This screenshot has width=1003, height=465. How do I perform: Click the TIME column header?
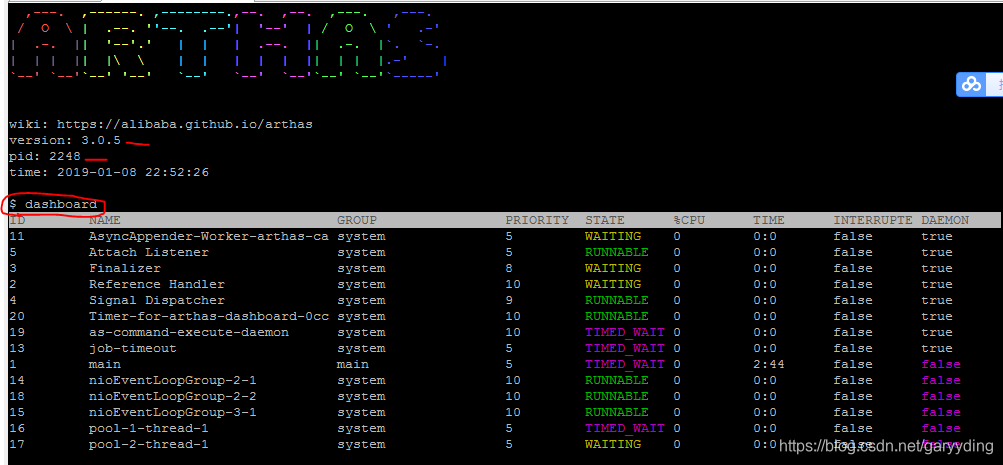768,220
